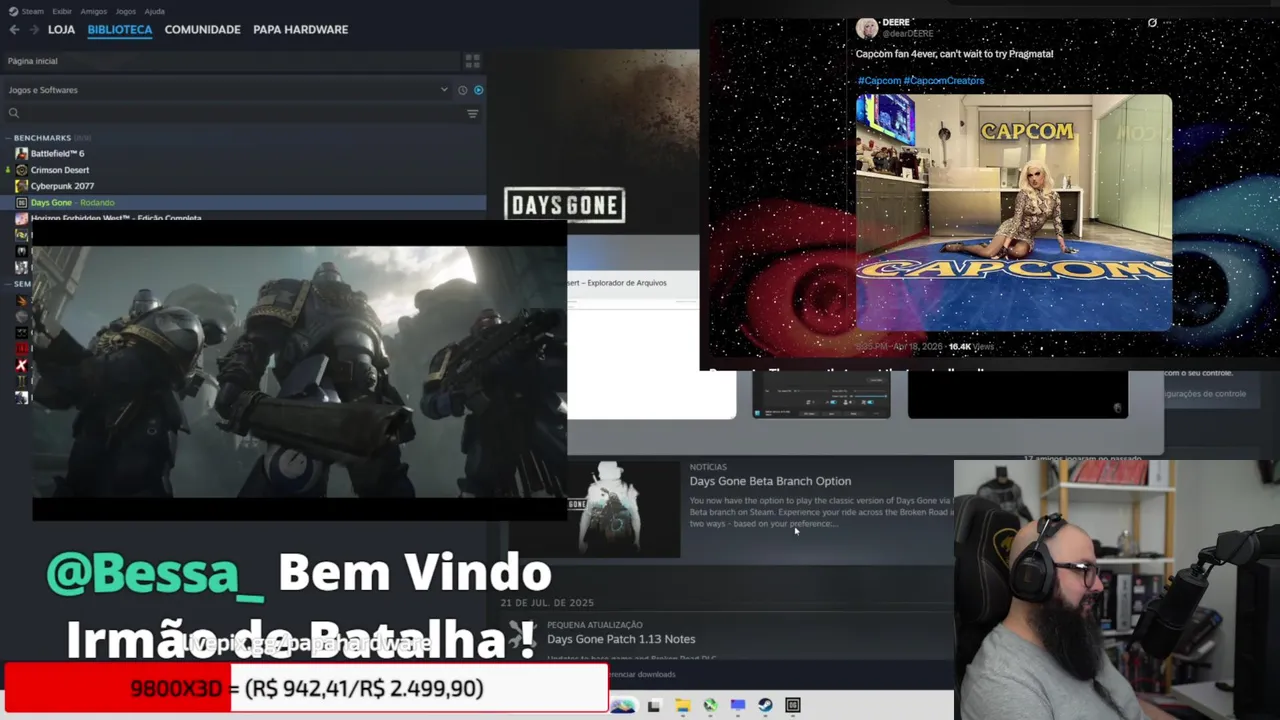Open File Explorer from the taskbar
This screenshot has height=720, width=1280.
coord(682,706)
